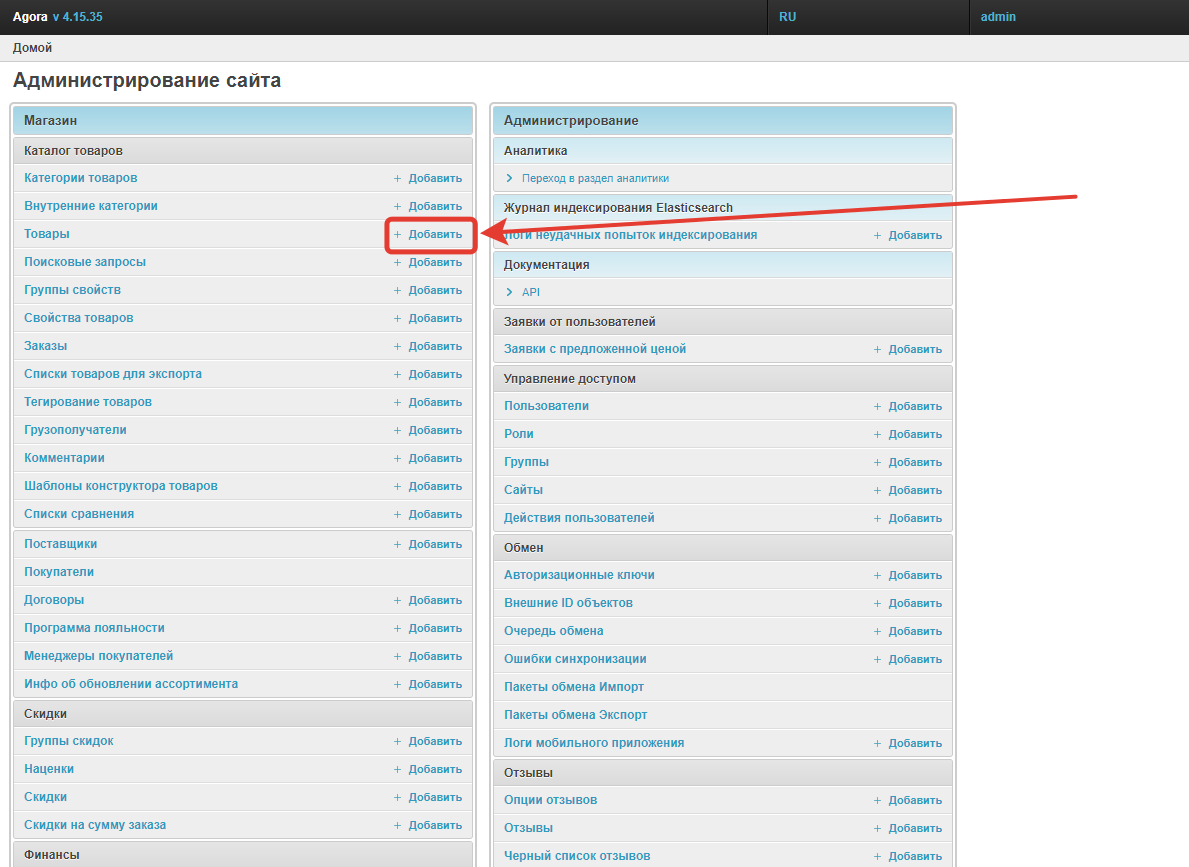Screen dimensions: 1189x867
Task: Expand Переход в раздел аналитики chevron
Action: tap(510, 178)
